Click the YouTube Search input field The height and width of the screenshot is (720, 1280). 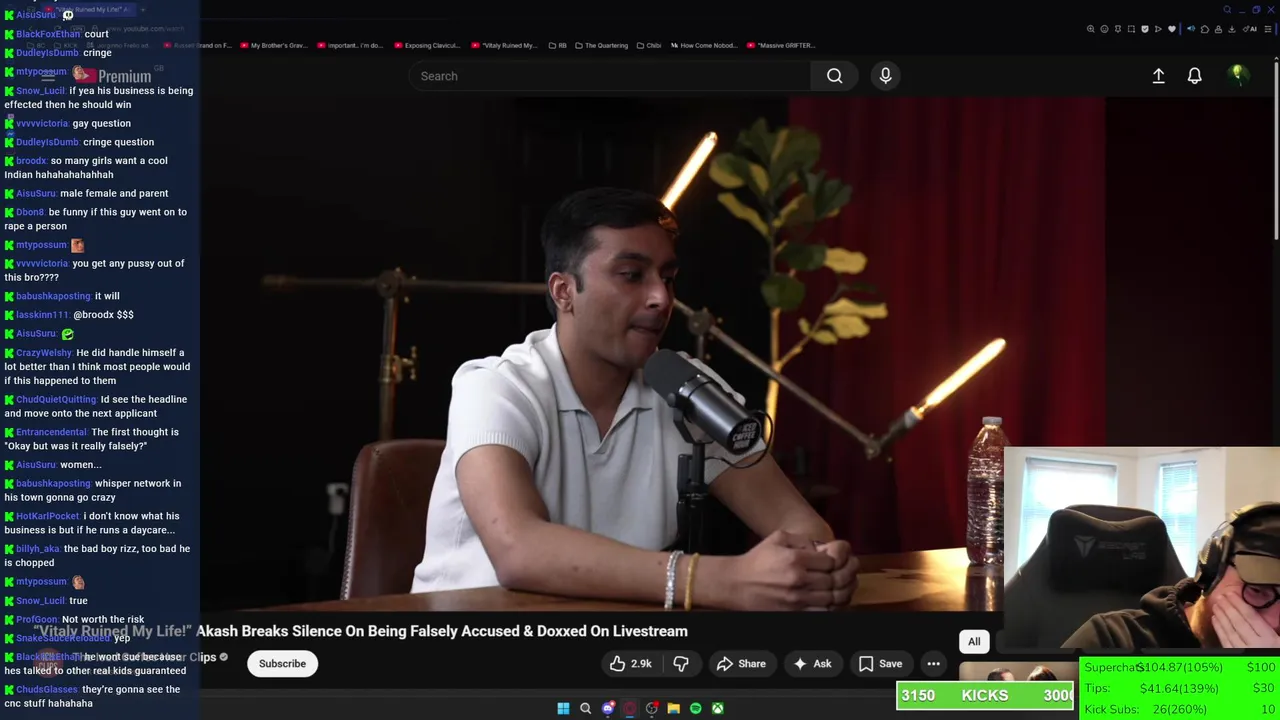tap(610, 76)
